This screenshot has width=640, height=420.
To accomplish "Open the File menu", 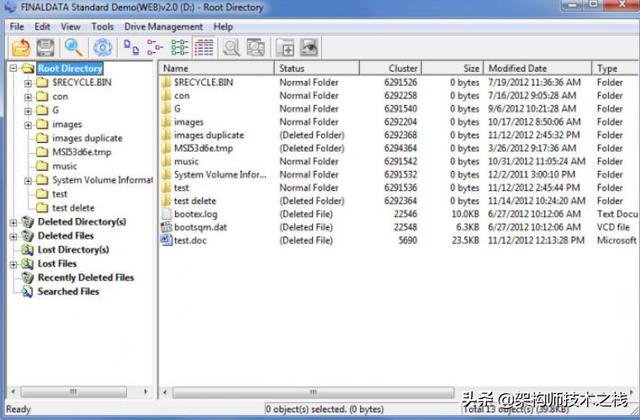I will tap(17, 27).
